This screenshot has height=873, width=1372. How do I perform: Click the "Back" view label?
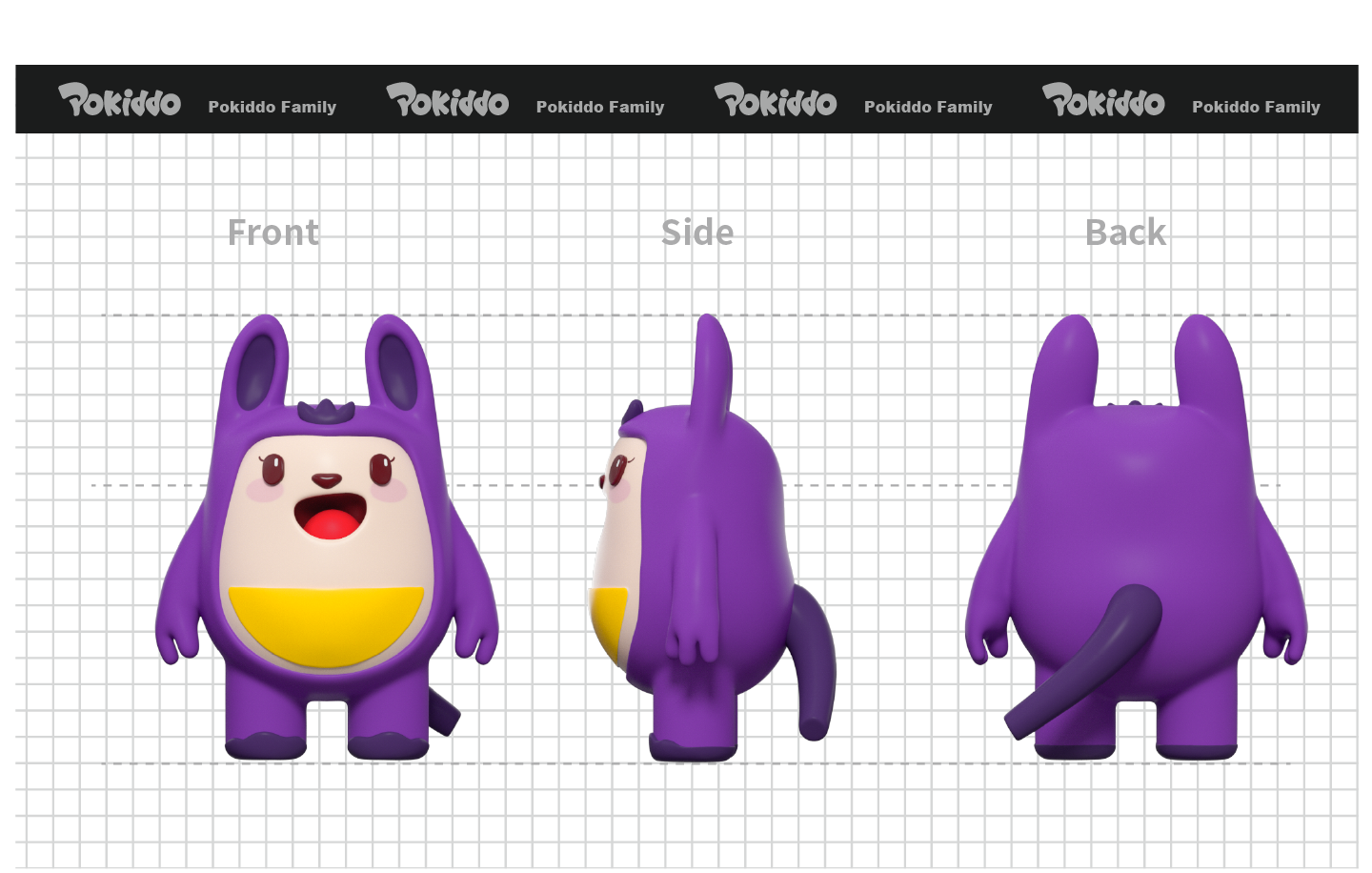pos(1125,233)
